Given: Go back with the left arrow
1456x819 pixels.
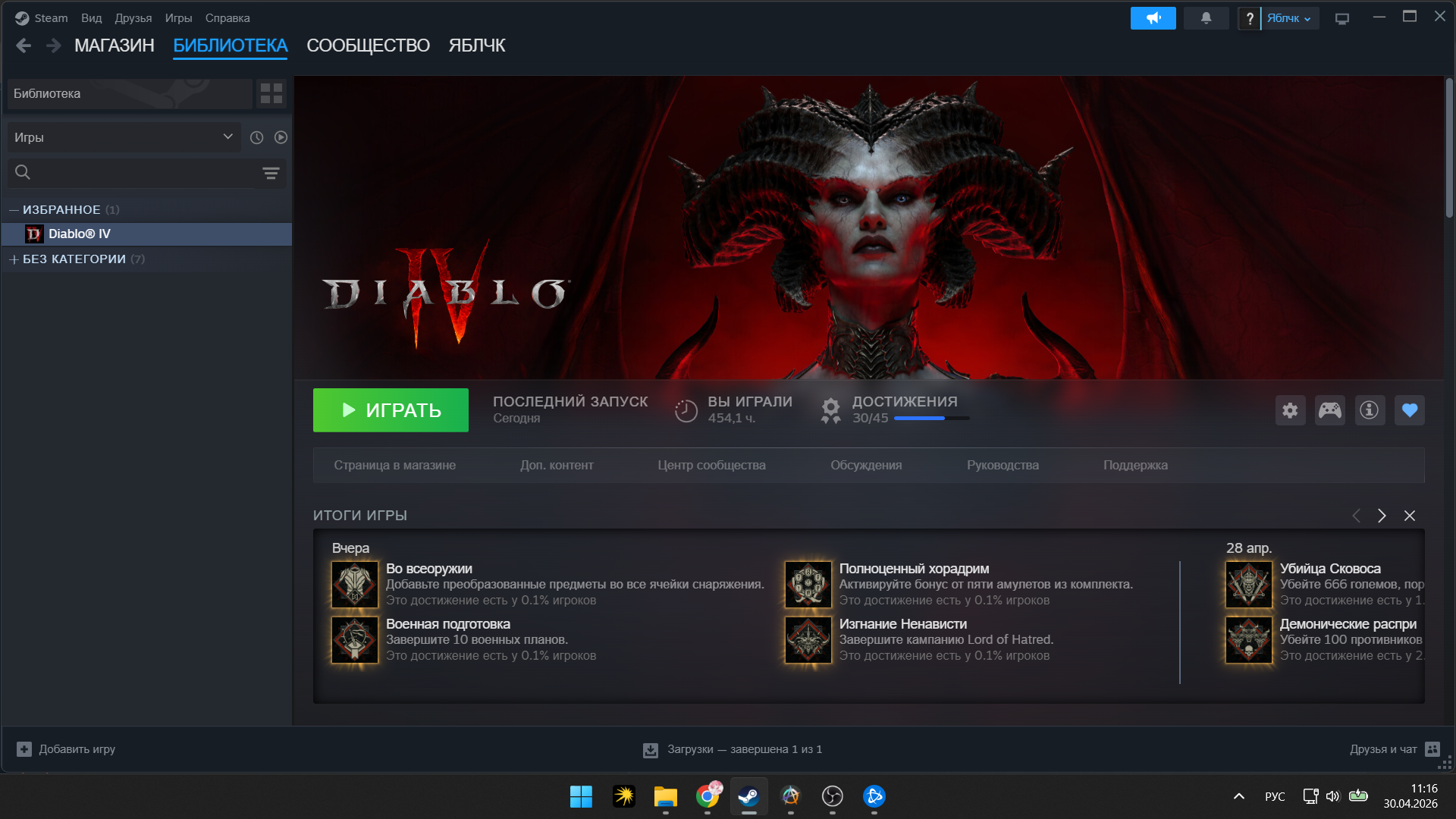Looking at the screenshot, I should [x=24, y=45].
